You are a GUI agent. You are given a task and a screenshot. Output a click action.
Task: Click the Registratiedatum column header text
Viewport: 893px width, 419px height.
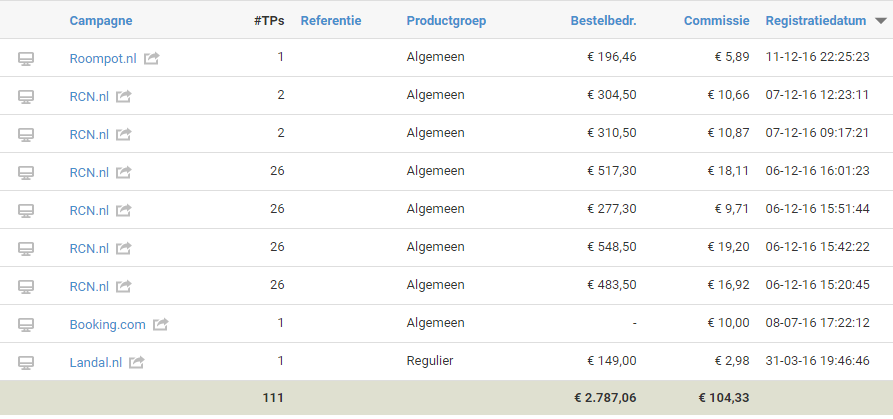(817, 21)
